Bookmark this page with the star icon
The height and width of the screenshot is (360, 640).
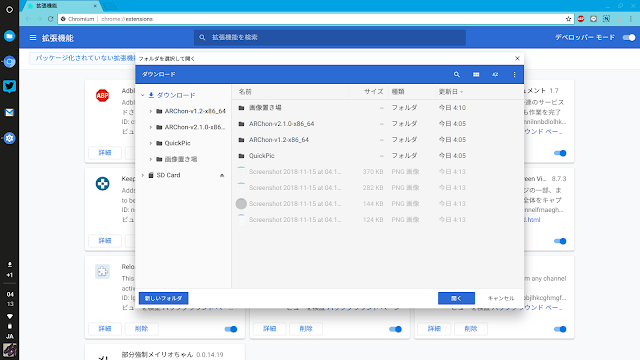click(x=568, y=19)
